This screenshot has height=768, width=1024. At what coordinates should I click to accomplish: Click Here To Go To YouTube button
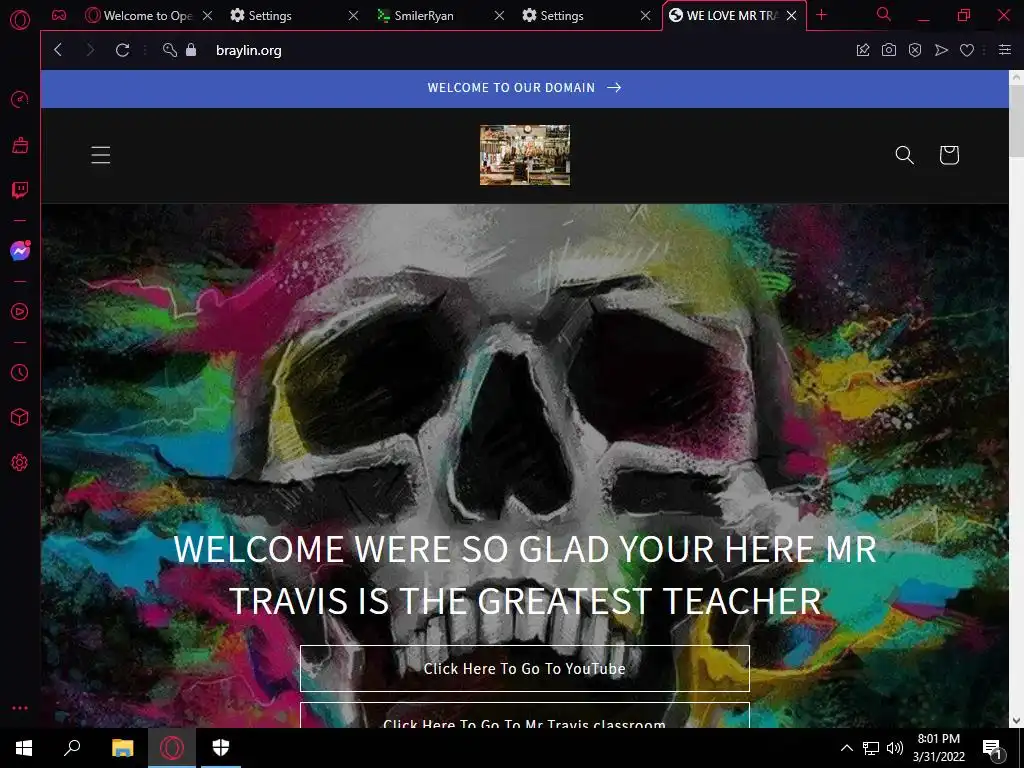(524, 669)
